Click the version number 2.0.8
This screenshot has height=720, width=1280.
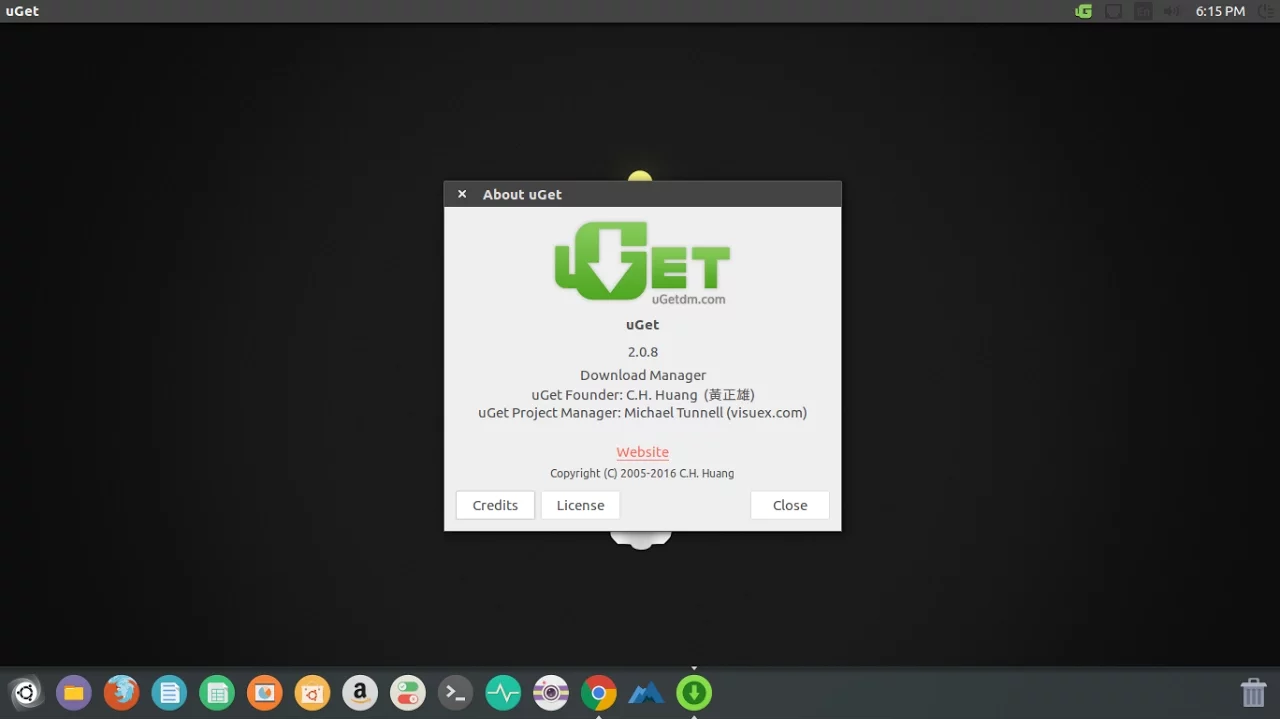click(x=643, y=352)
